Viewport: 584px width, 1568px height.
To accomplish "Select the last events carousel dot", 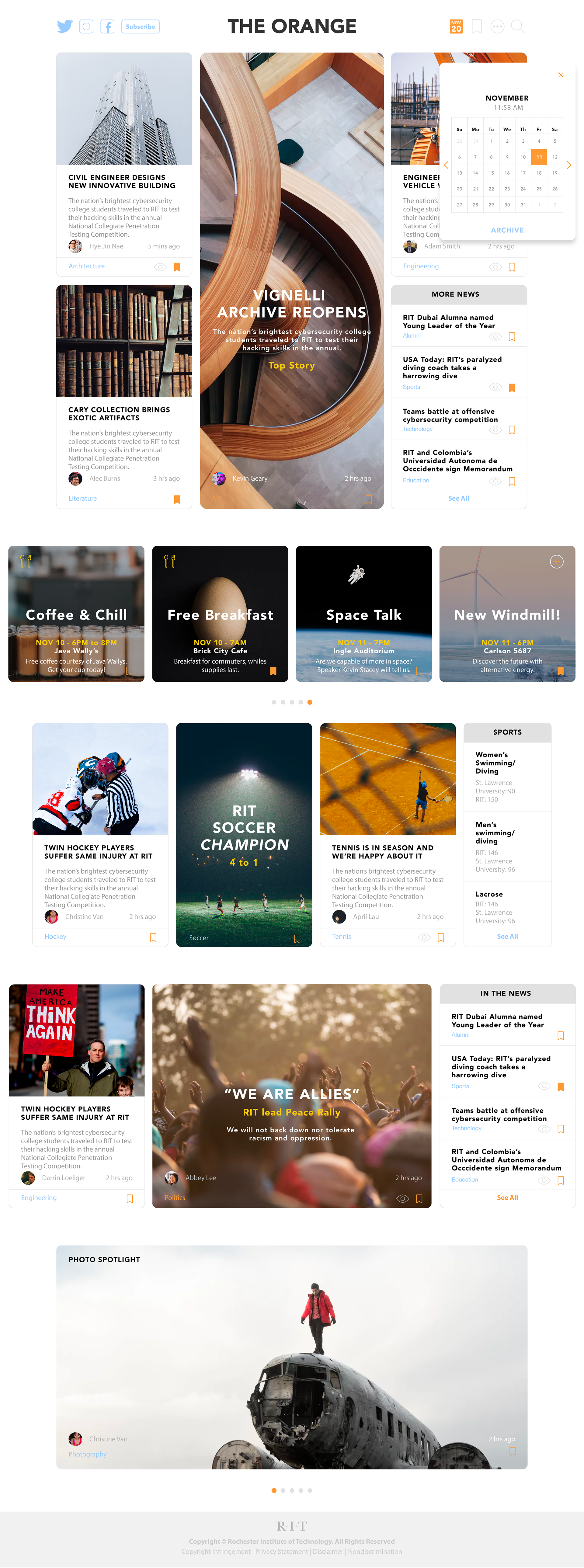I will 310,702.
